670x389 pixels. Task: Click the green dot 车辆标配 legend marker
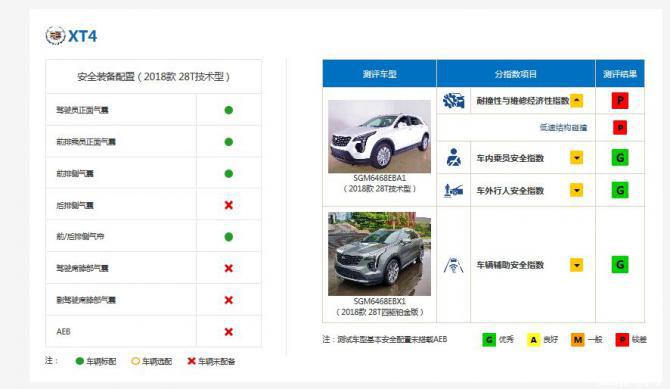(x=79, y=361)
